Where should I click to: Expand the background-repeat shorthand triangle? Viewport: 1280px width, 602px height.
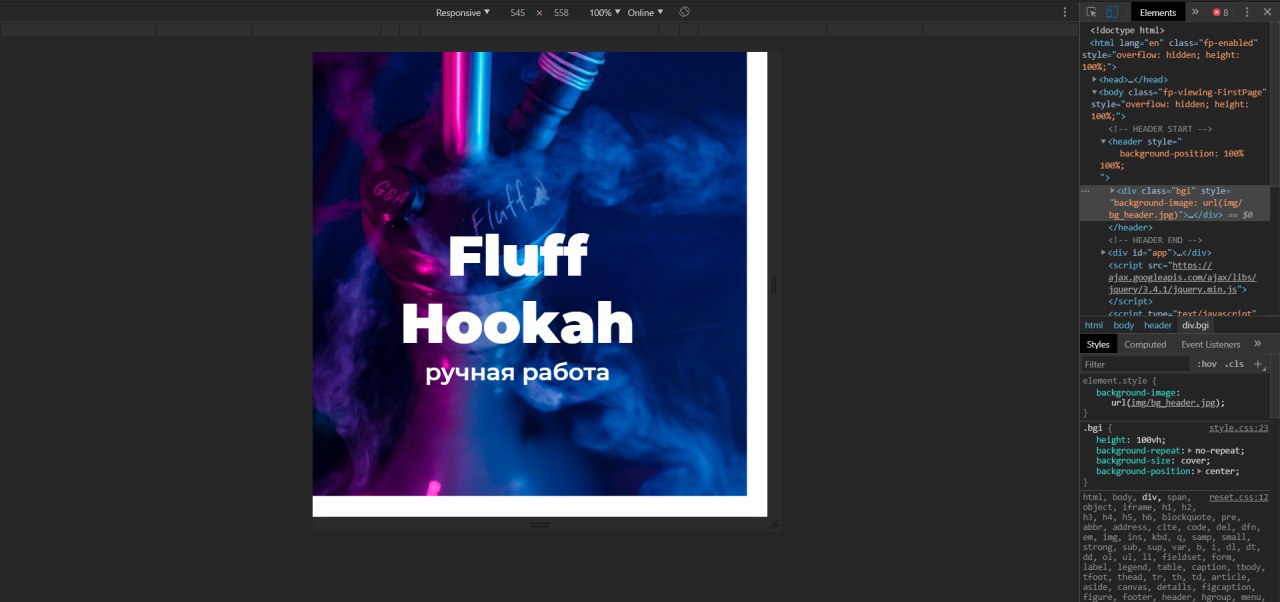point(1188,451)
